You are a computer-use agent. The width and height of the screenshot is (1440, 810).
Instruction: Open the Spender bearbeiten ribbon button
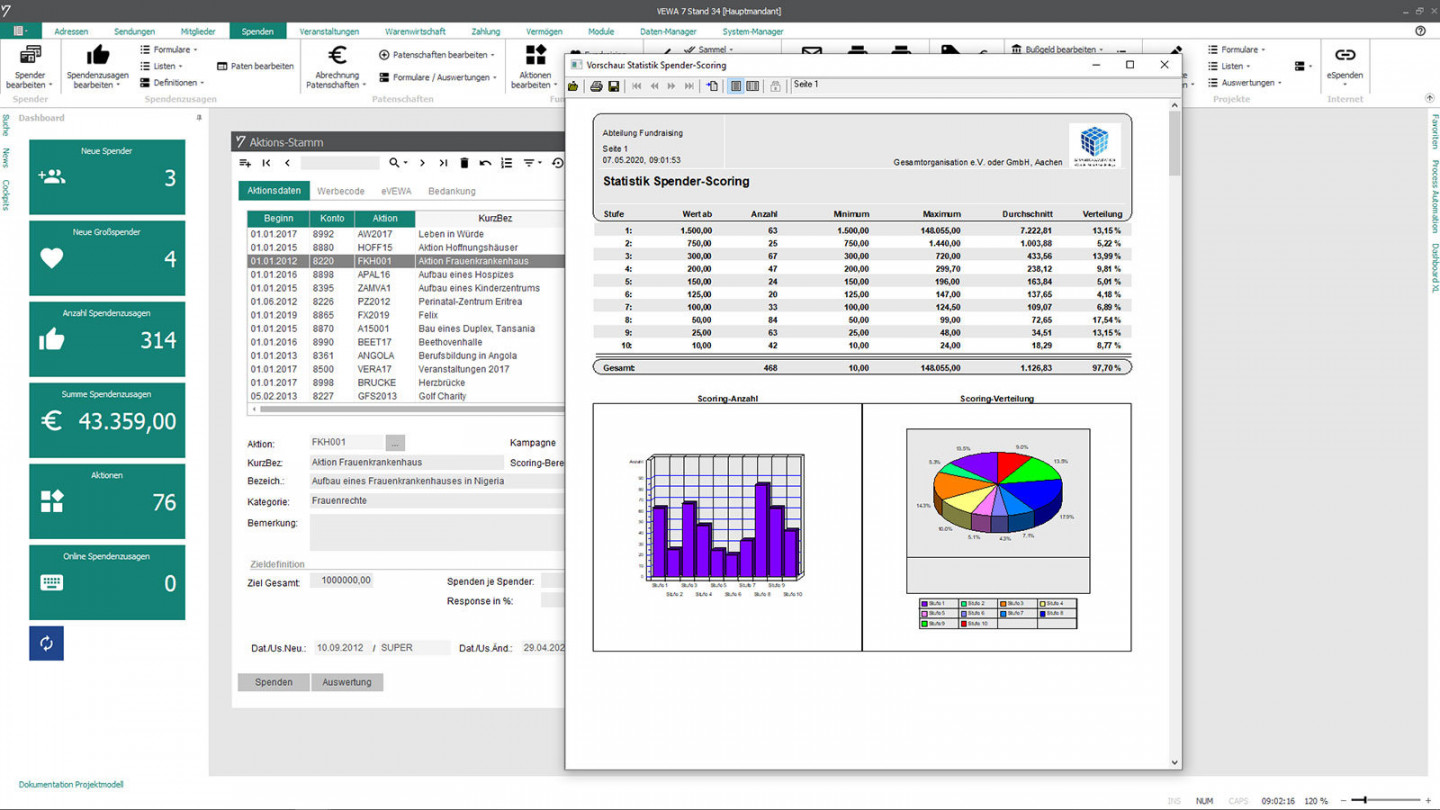pos(30,66)
